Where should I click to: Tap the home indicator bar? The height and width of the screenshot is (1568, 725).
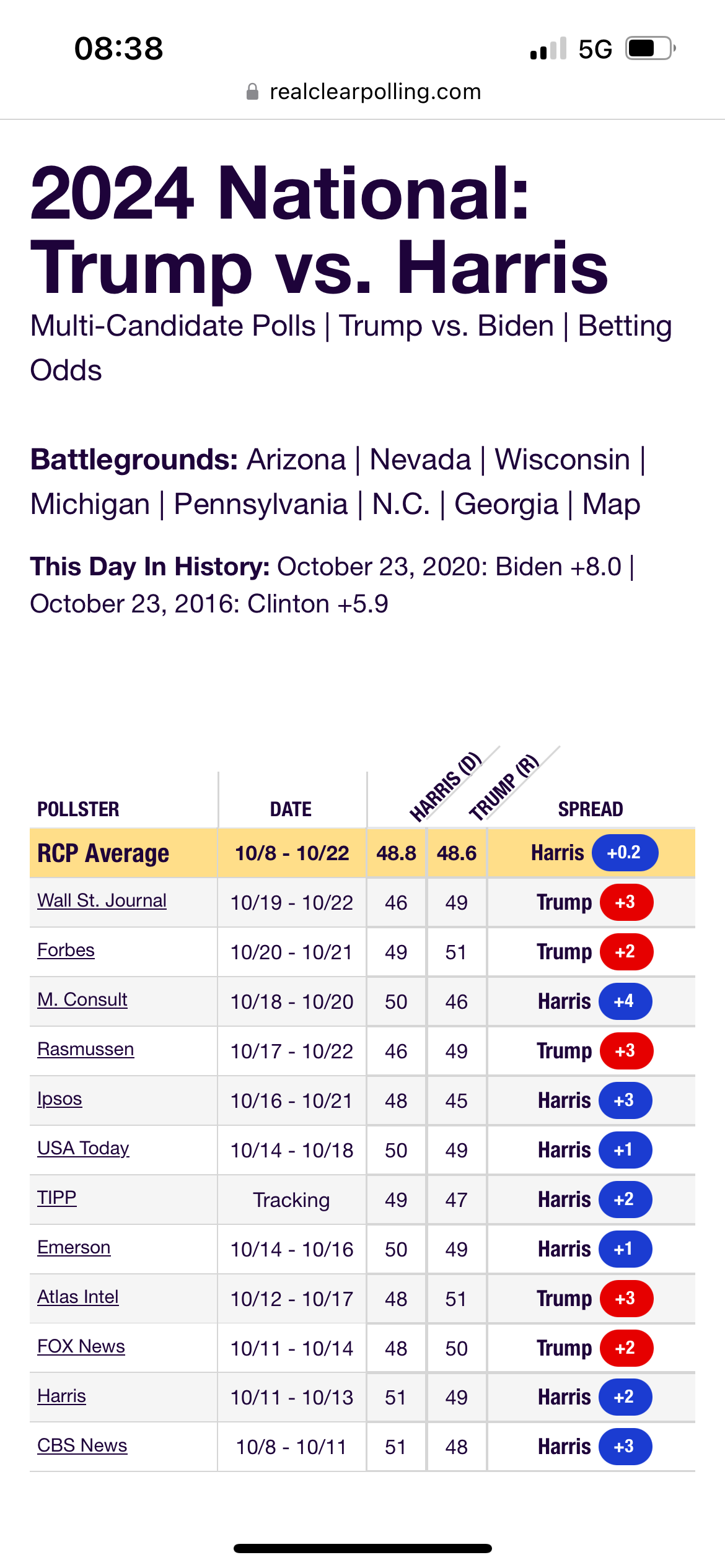(362, 1548)
